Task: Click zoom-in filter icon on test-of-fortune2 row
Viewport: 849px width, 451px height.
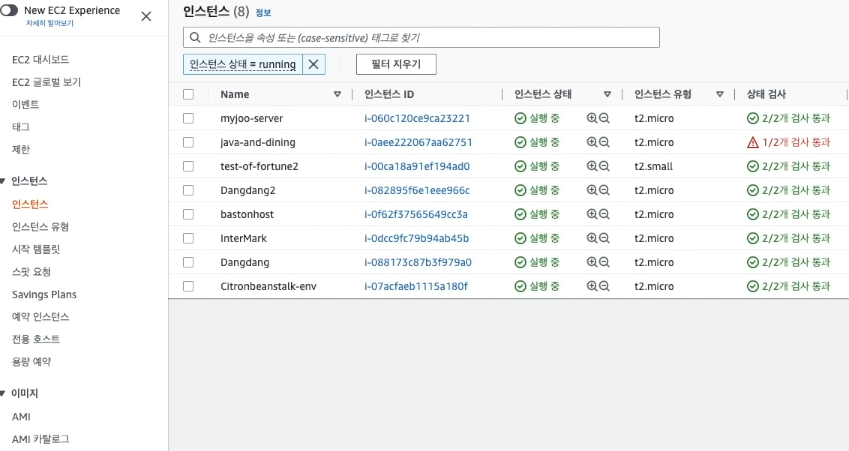Action: click(592, 166)
